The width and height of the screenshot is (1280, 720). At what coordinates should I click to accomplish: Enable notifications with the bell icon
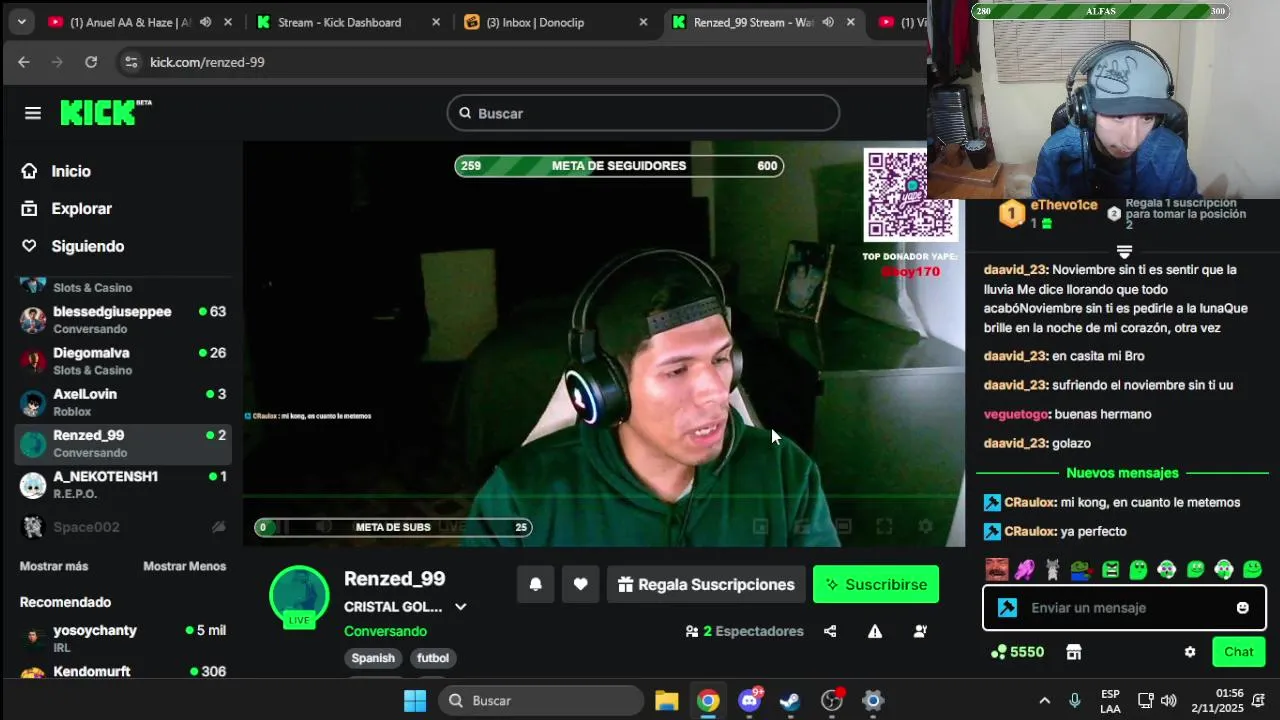pos(536,584)
